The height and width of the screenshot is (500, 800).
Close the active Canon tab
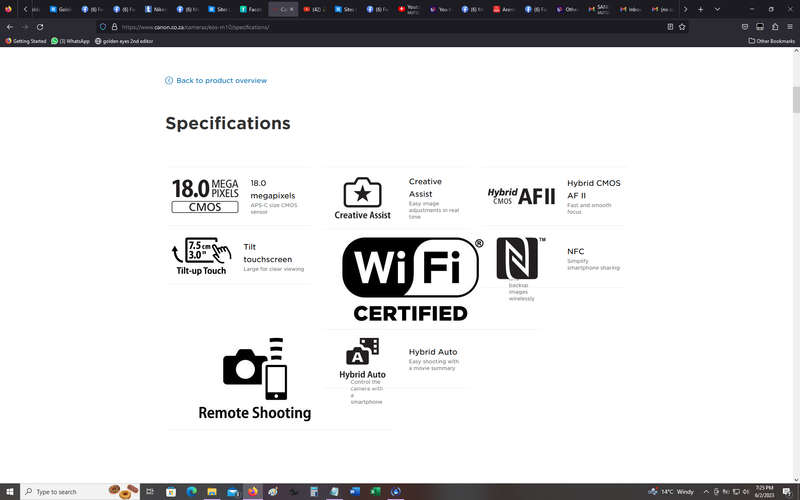292,9
